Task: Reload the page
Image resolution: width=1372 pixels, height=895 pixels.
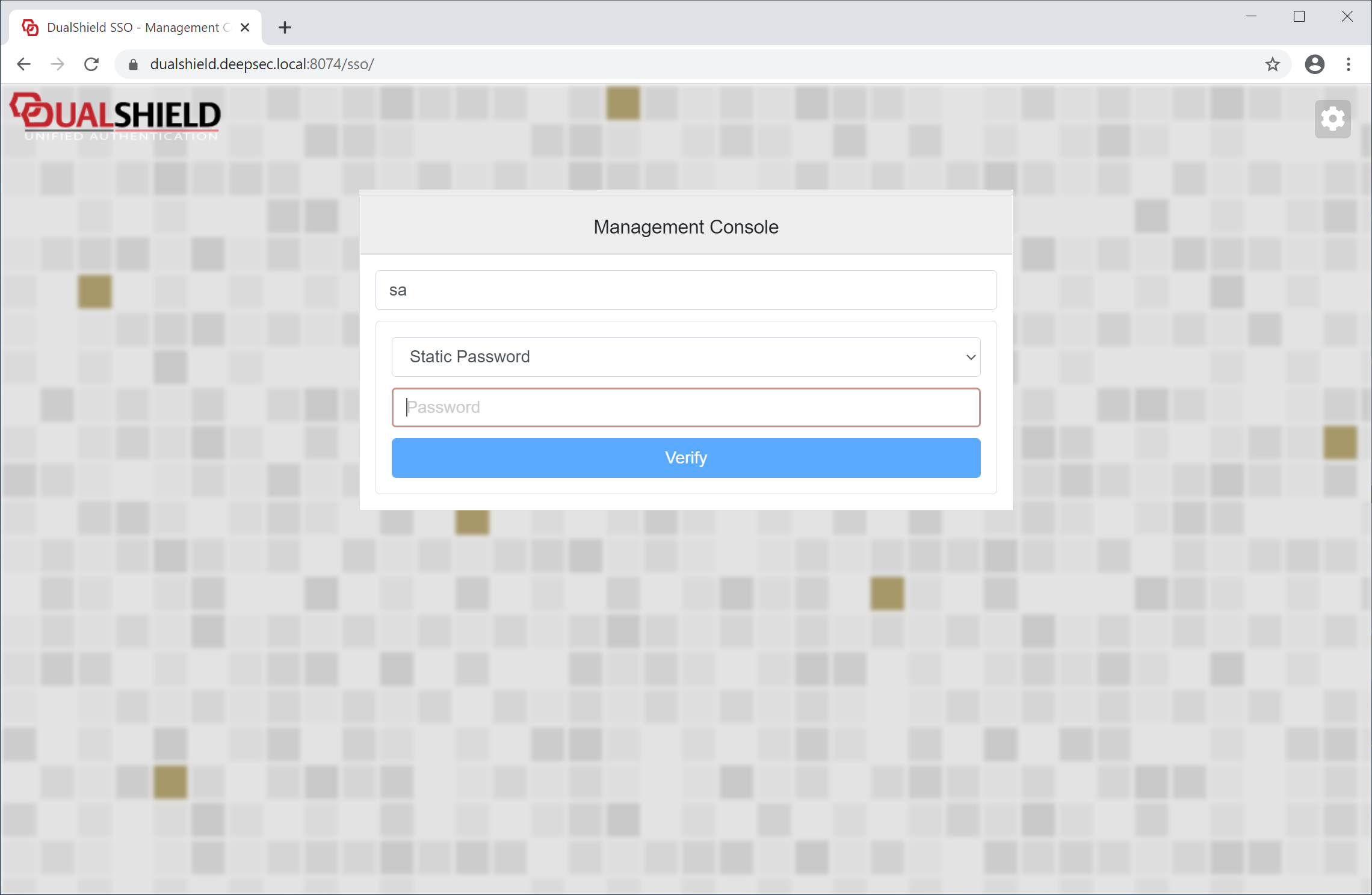Action: click(x=91, y=64)
